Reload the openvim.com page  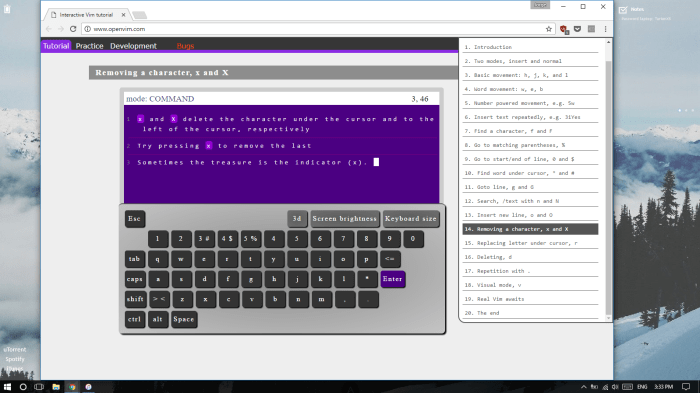tap(73, 29)
